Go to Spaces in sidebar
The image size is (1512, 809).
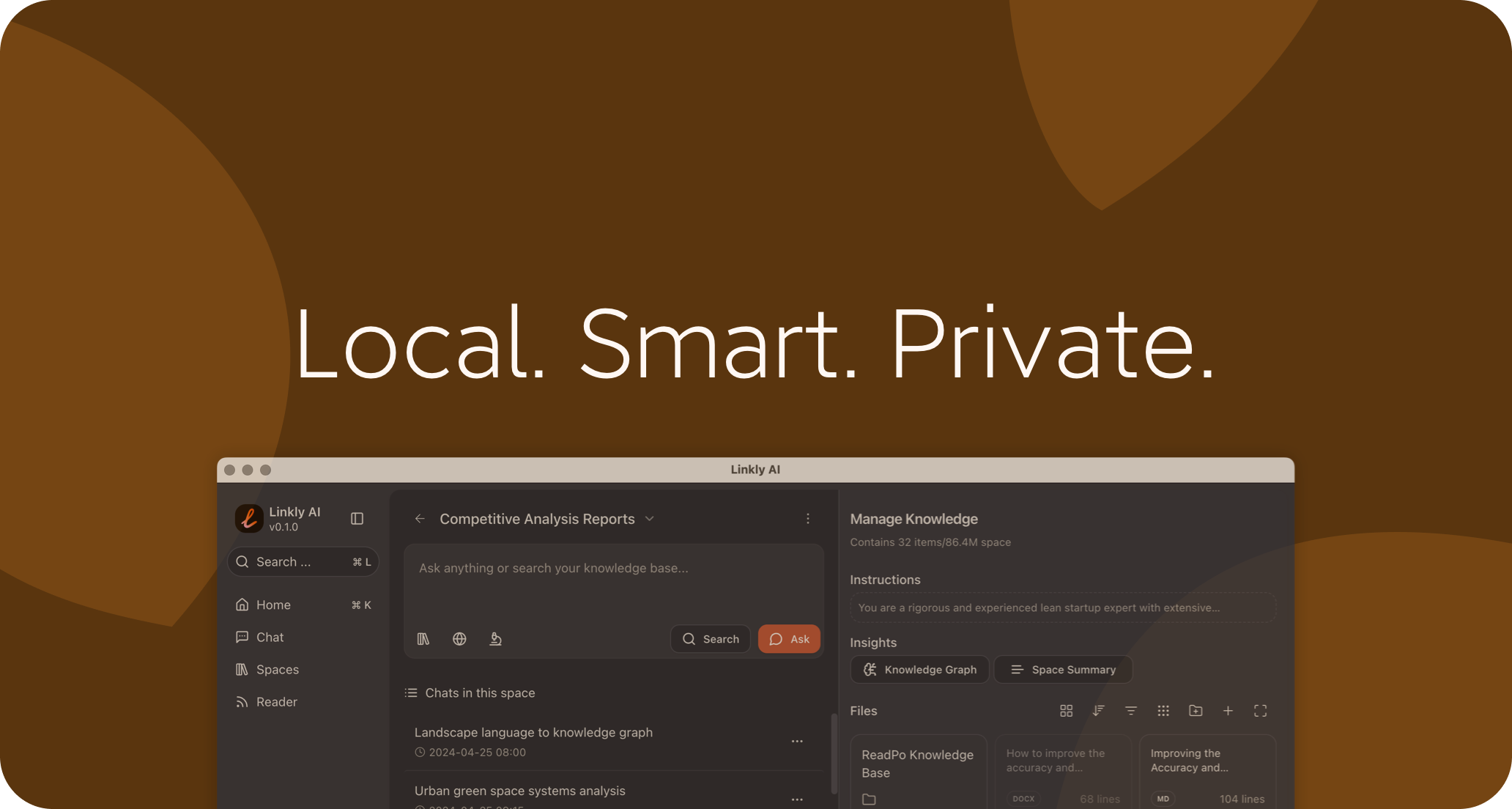point(277,669)
